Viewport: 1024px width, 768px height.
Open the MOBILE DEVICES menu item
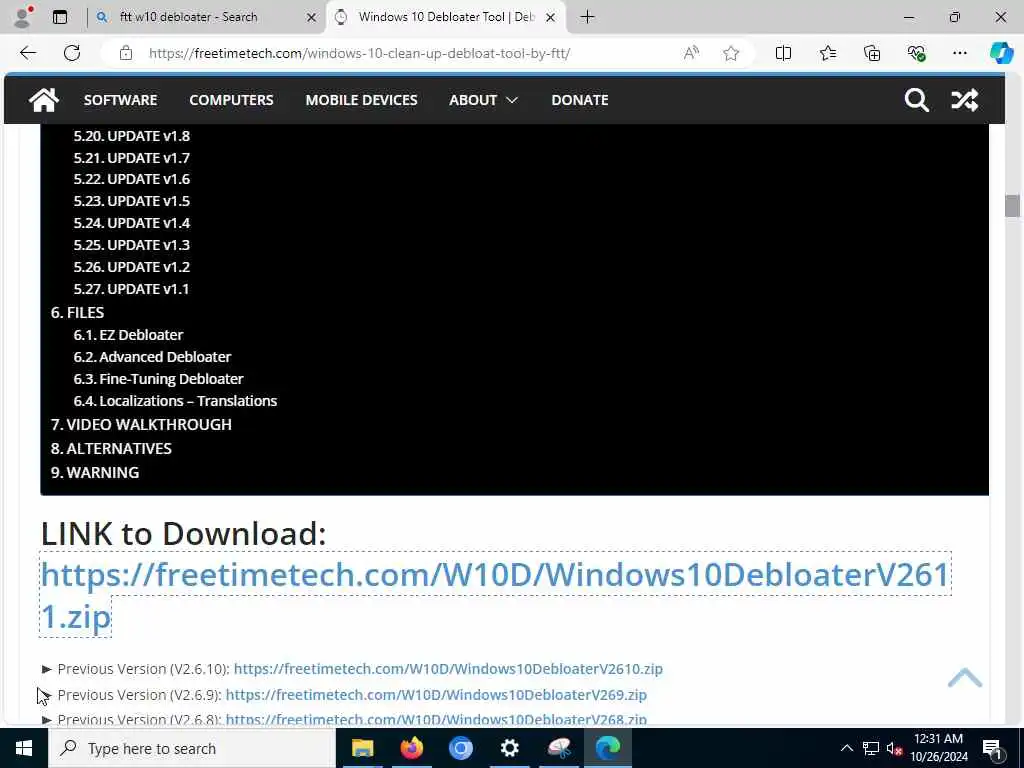pos(361,100)
